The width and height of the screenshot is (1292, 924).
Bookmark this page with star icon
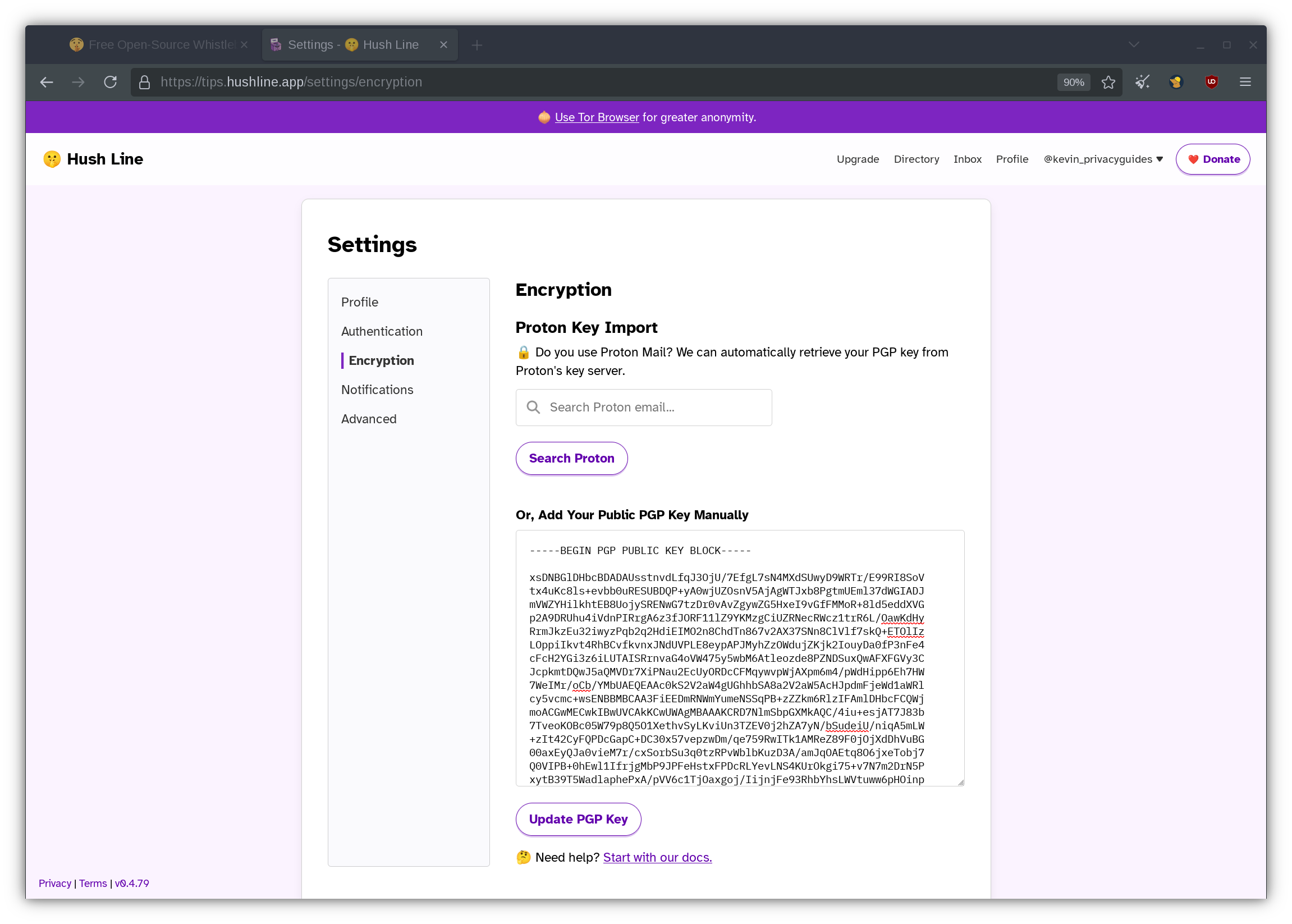coord(1108,82)
